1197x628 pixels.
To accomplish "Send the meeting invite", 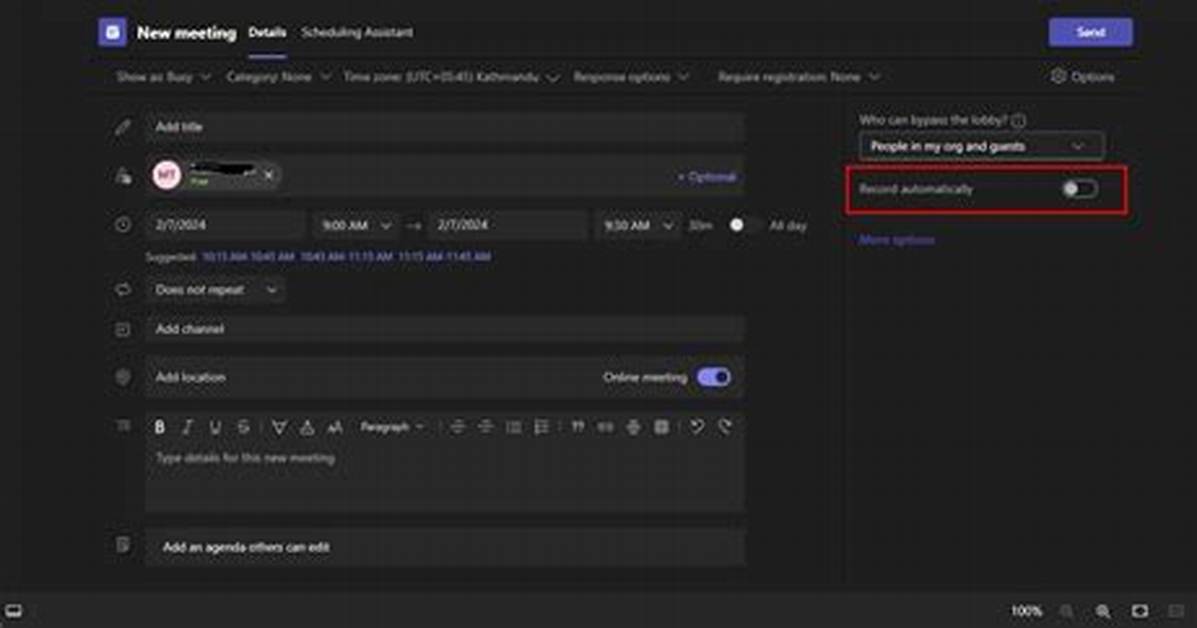I will [x=1090, y=32].
